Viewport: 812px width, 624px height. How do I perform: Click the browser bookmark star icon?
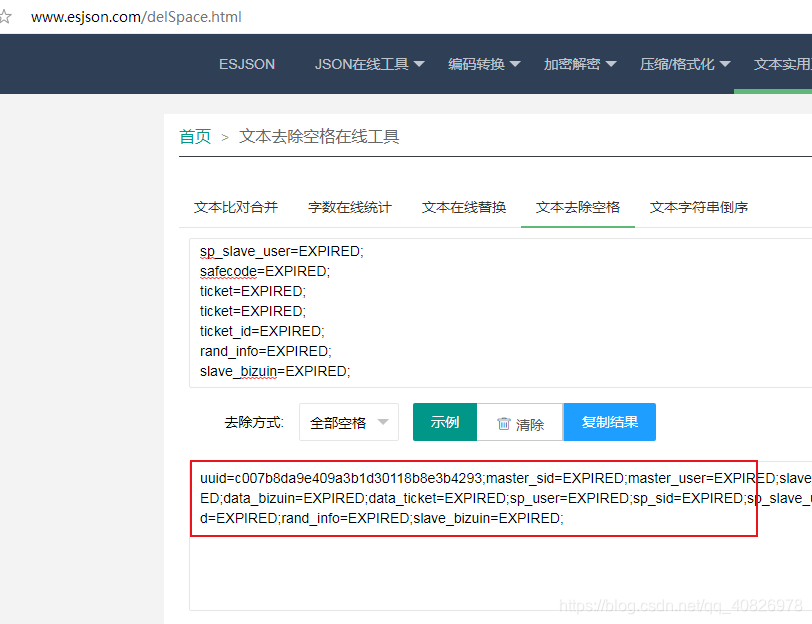click(7, 16)
